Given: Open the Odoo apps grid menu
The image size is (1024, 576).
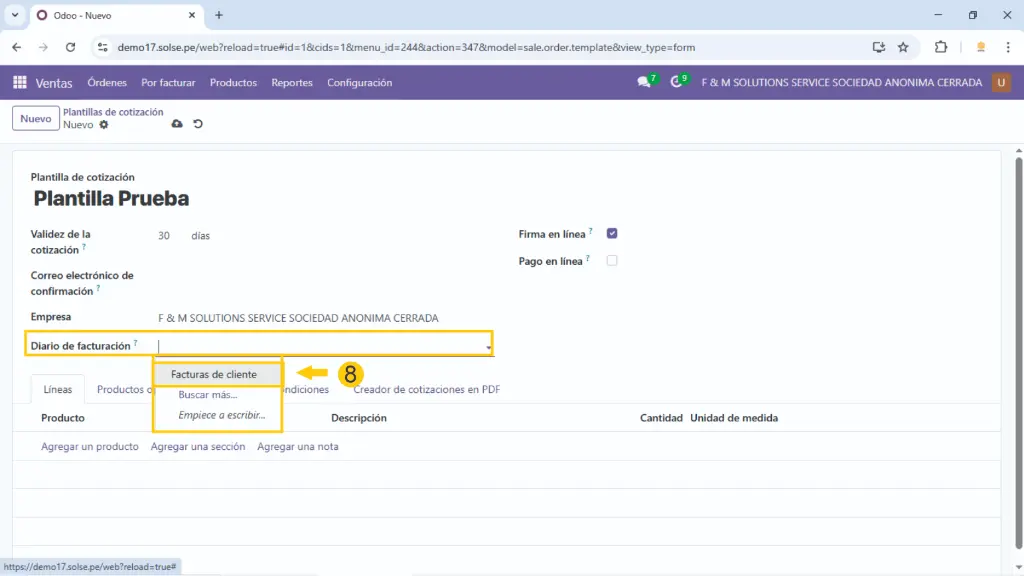Looking at the screenshot, I should pos(20,83).
